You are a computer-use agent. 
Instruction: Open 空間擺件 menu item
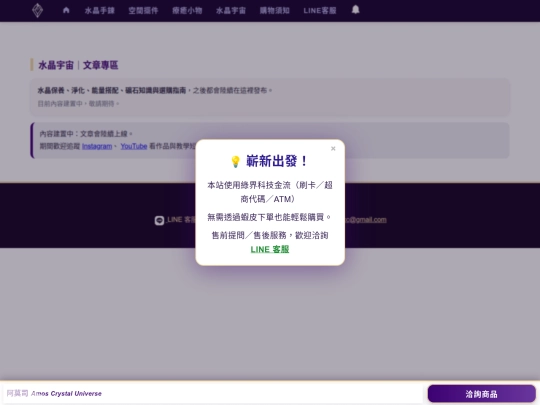(x=143, y=11)
